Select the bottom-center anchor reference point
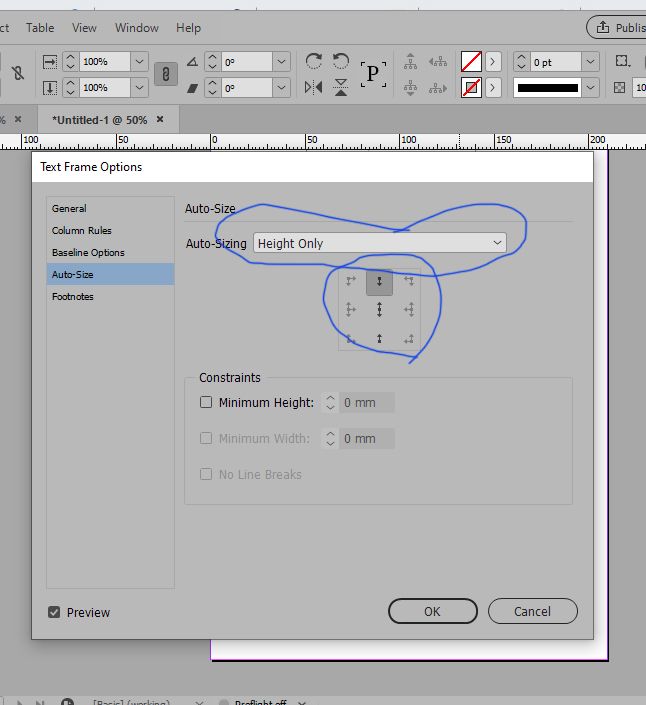 coord(379,339)
